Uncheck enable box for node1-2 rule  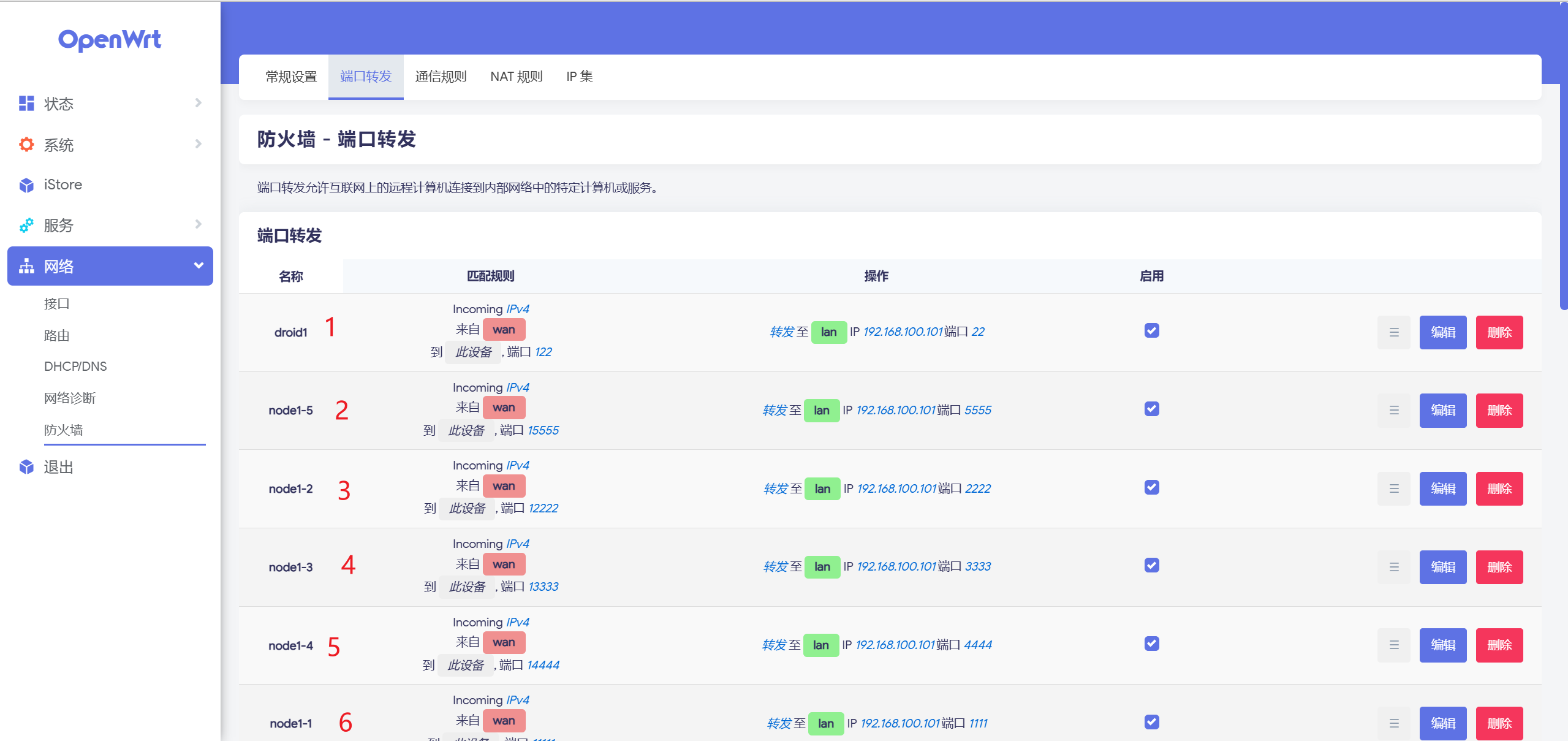point(1151,487)
